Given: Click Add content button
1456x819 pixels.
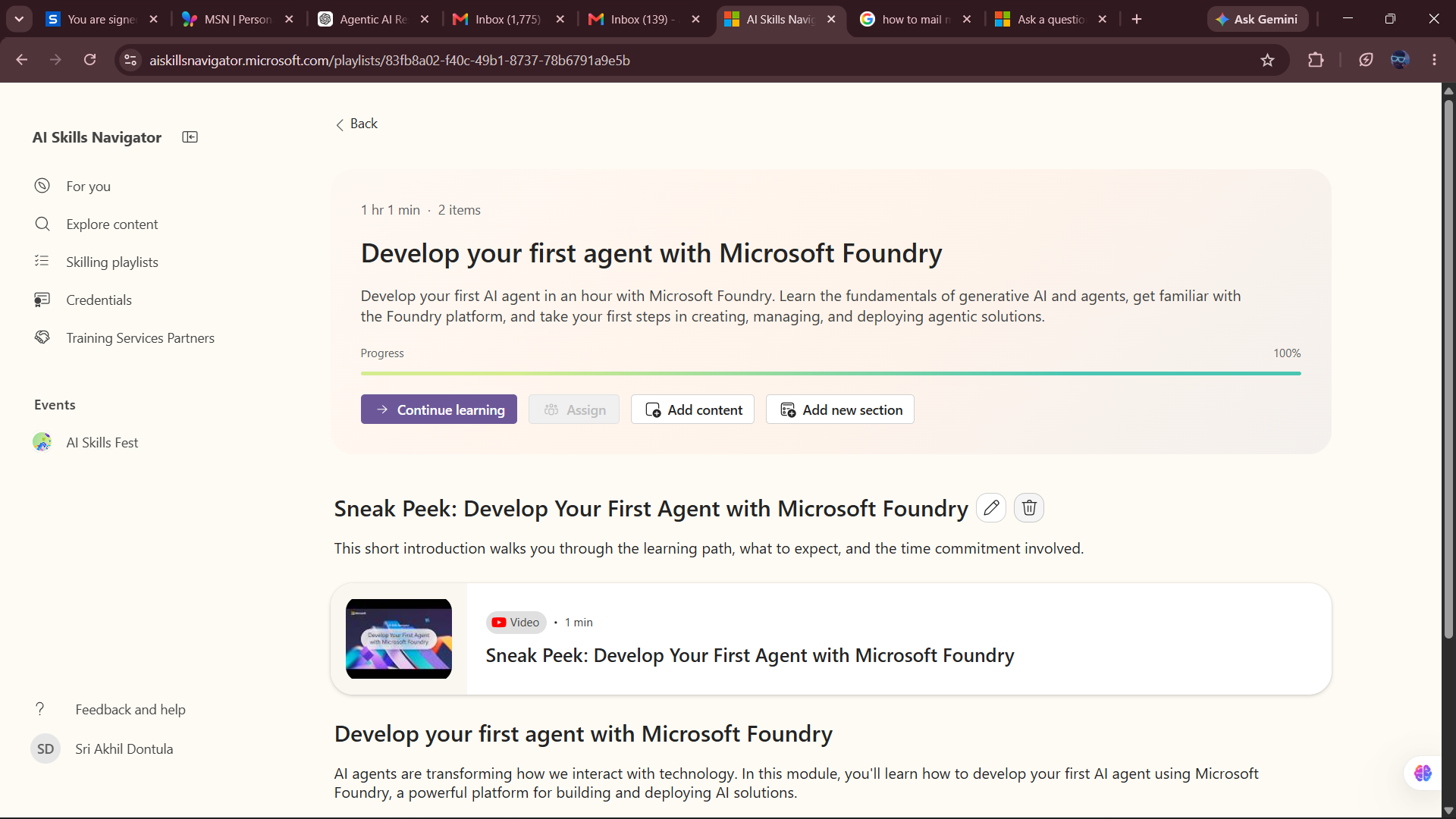Looking at the screenshot, I should pos(692,409).
